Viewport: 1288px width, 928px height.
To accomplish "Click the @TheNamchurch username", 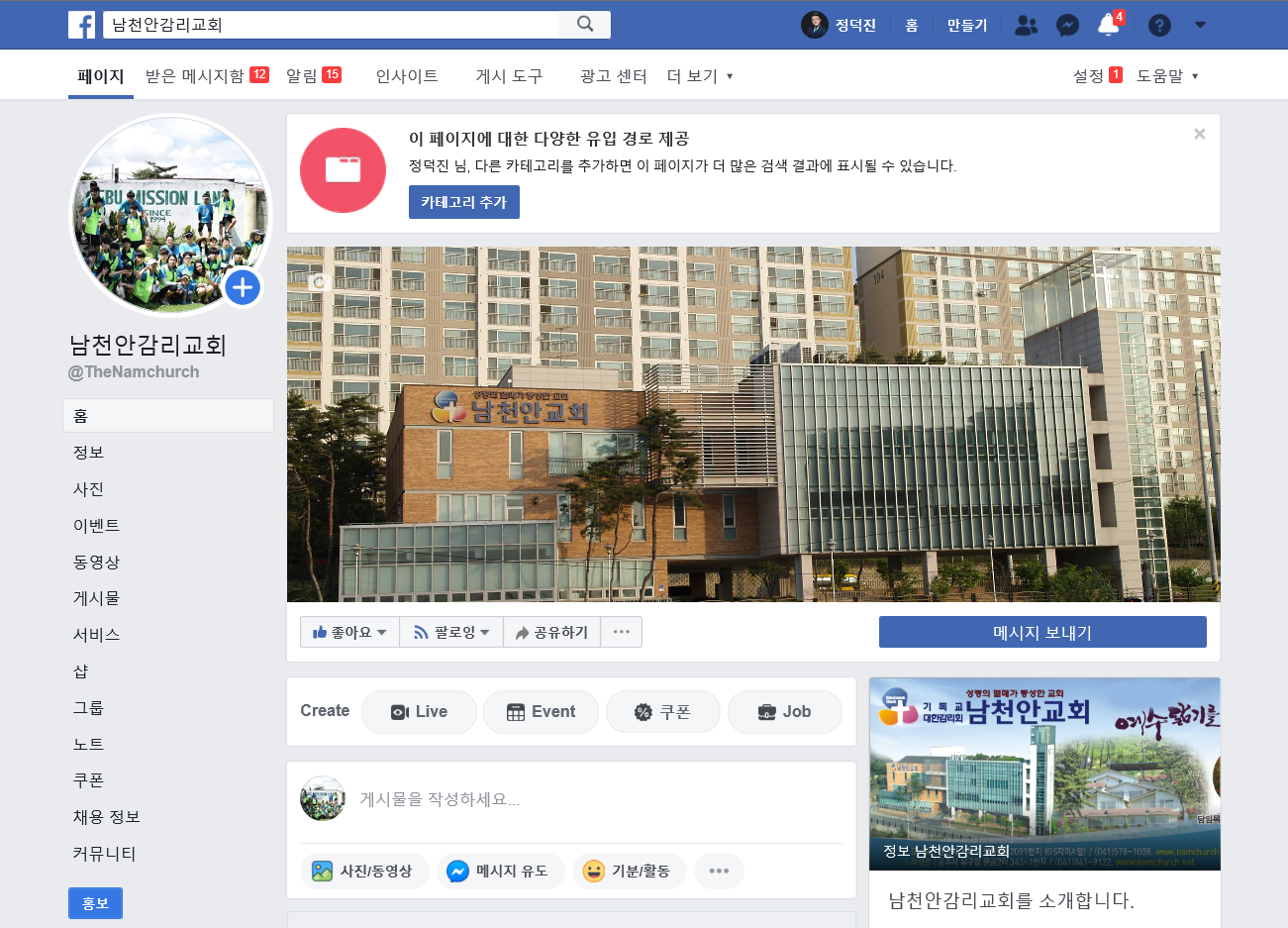I will (134, 372).
